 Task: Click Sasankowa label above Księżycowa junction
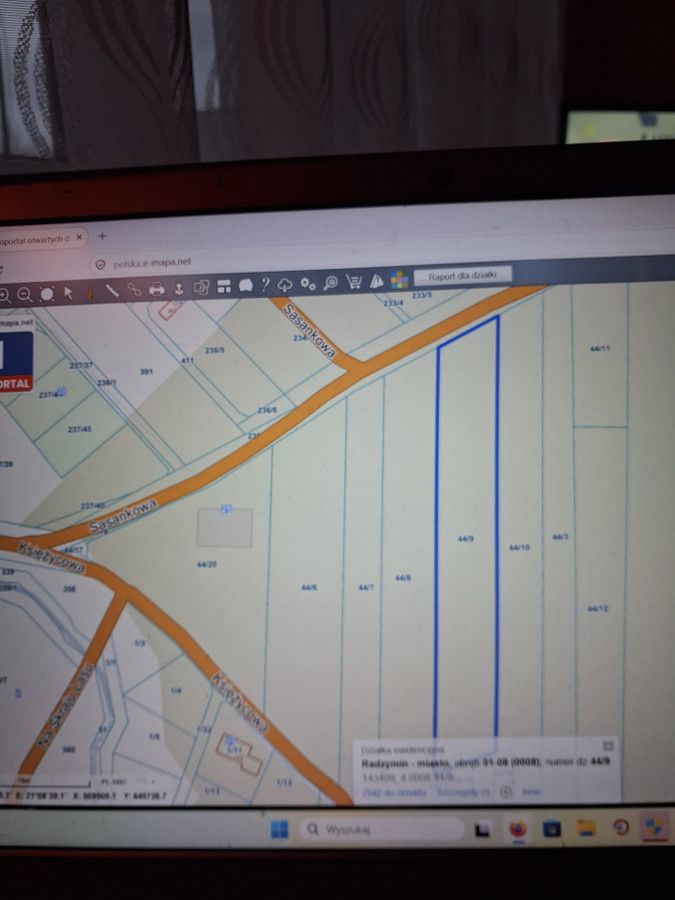123,516
